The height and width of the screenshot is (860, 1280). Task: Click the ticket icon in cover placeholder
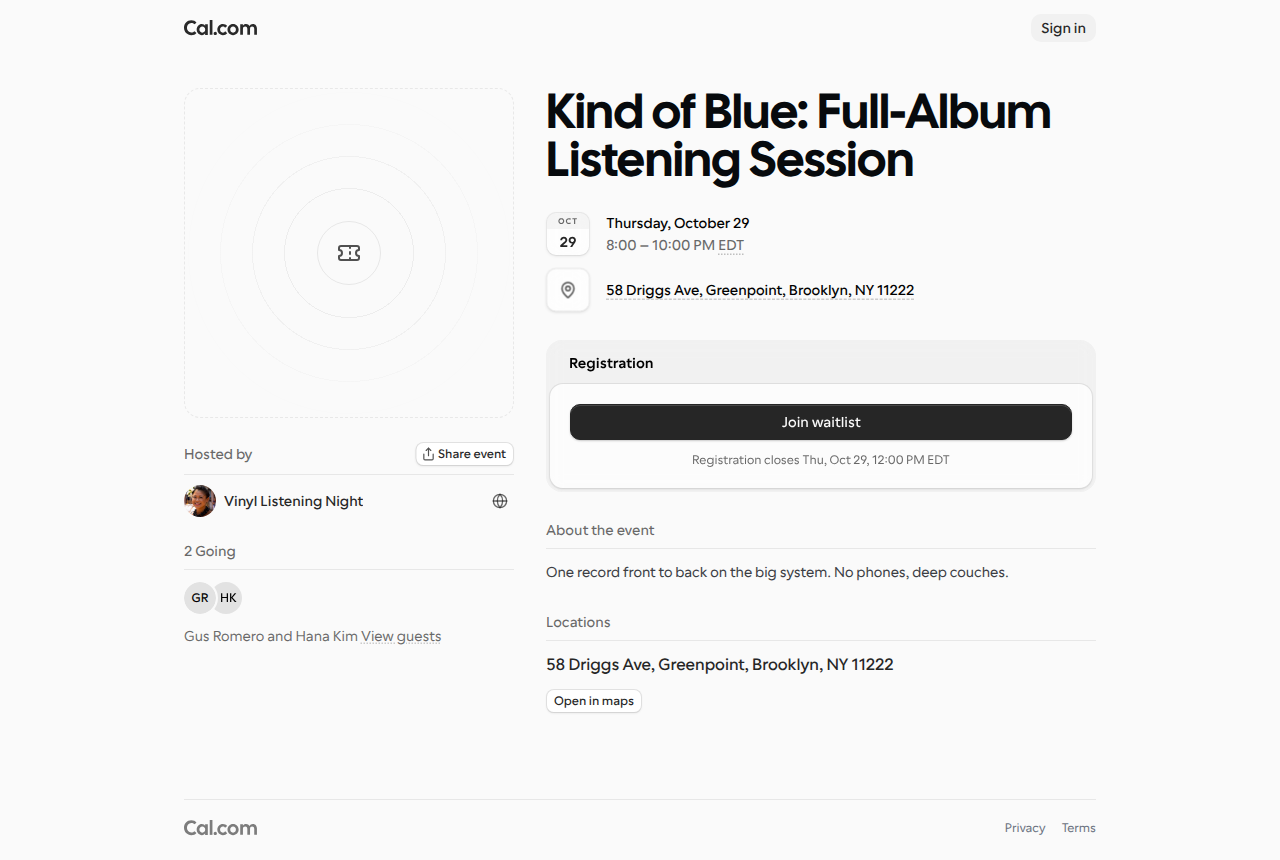[x=349, y=253]
